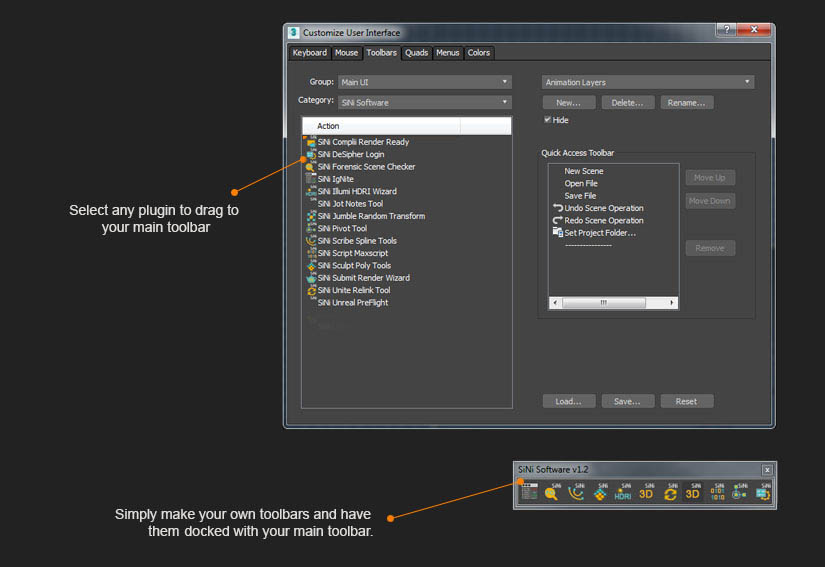Select Open File in Quick Access Toolbar
825x567 pixels.
581,184
